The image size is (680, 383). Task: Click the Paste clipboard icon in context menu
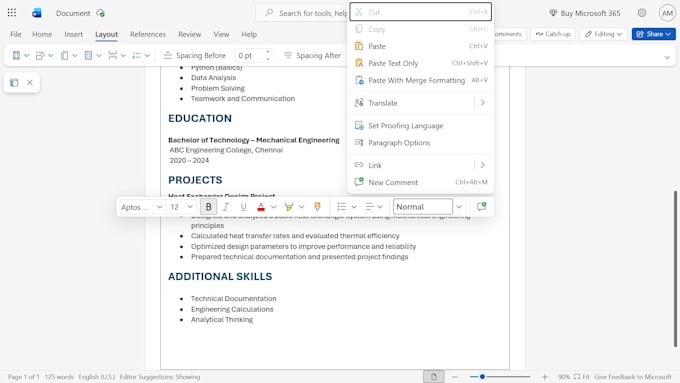click(x=359, y=46)
